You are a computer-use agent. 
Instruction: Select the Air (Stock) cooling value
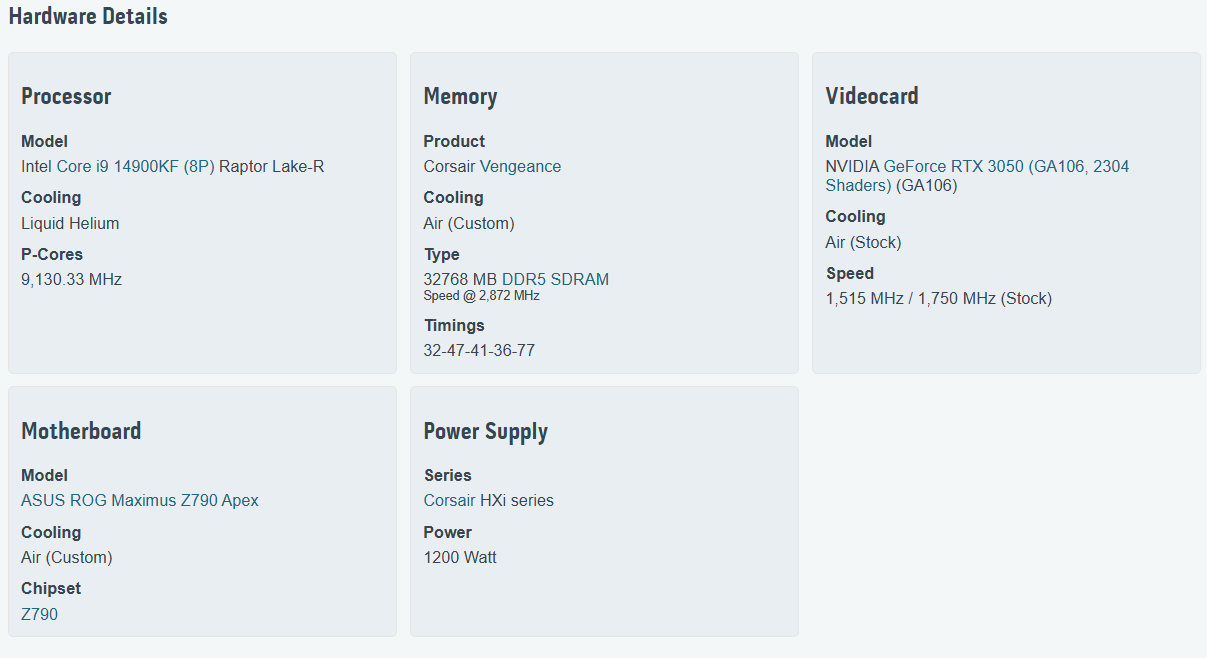pos(863,242)
